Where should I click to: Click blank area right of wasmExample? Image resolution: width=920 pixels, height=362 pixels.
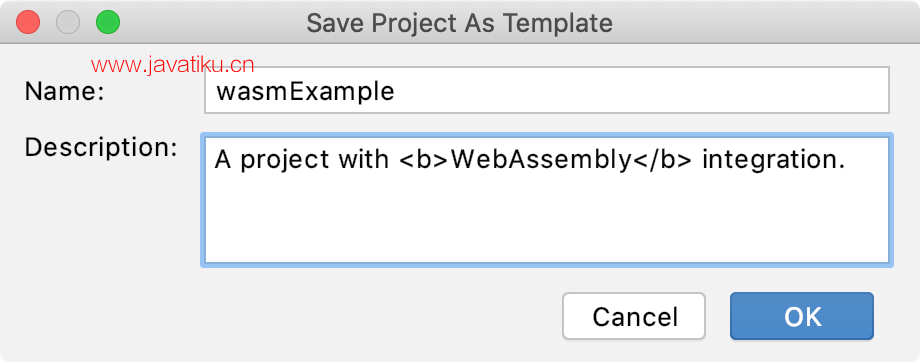click(640, 91)
